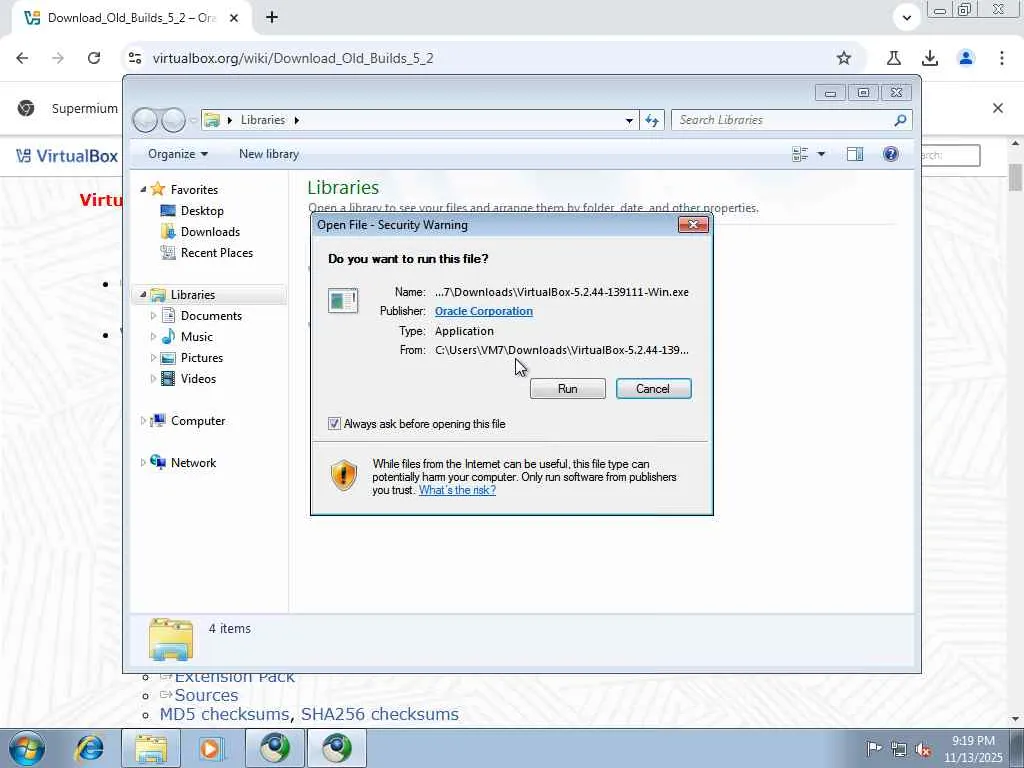Open the "What's the risk?" link
This screenshot has width=1024, height=768.
click(457, 490)
